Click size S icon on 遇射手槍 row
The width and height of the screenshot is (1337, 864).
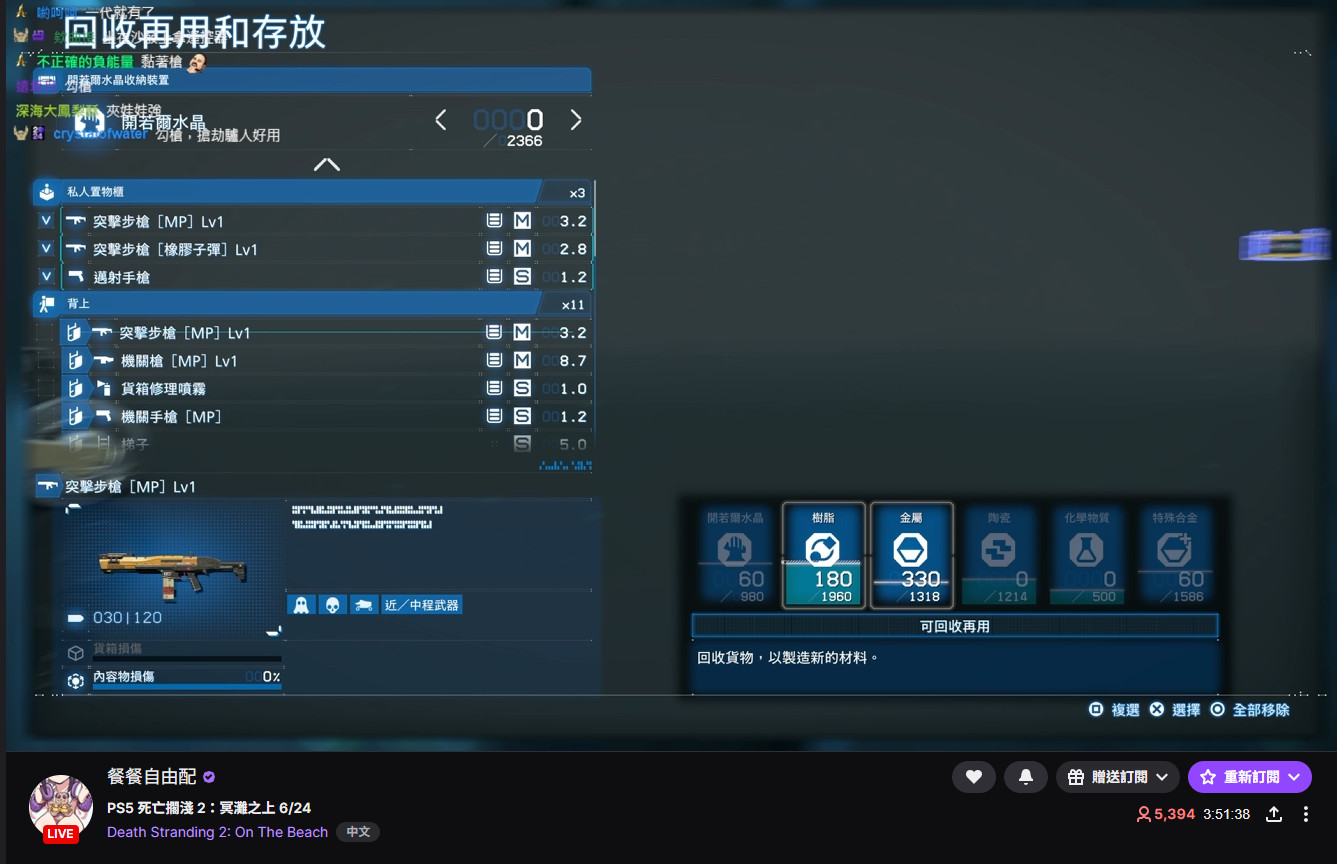click(x=522, y=276)
